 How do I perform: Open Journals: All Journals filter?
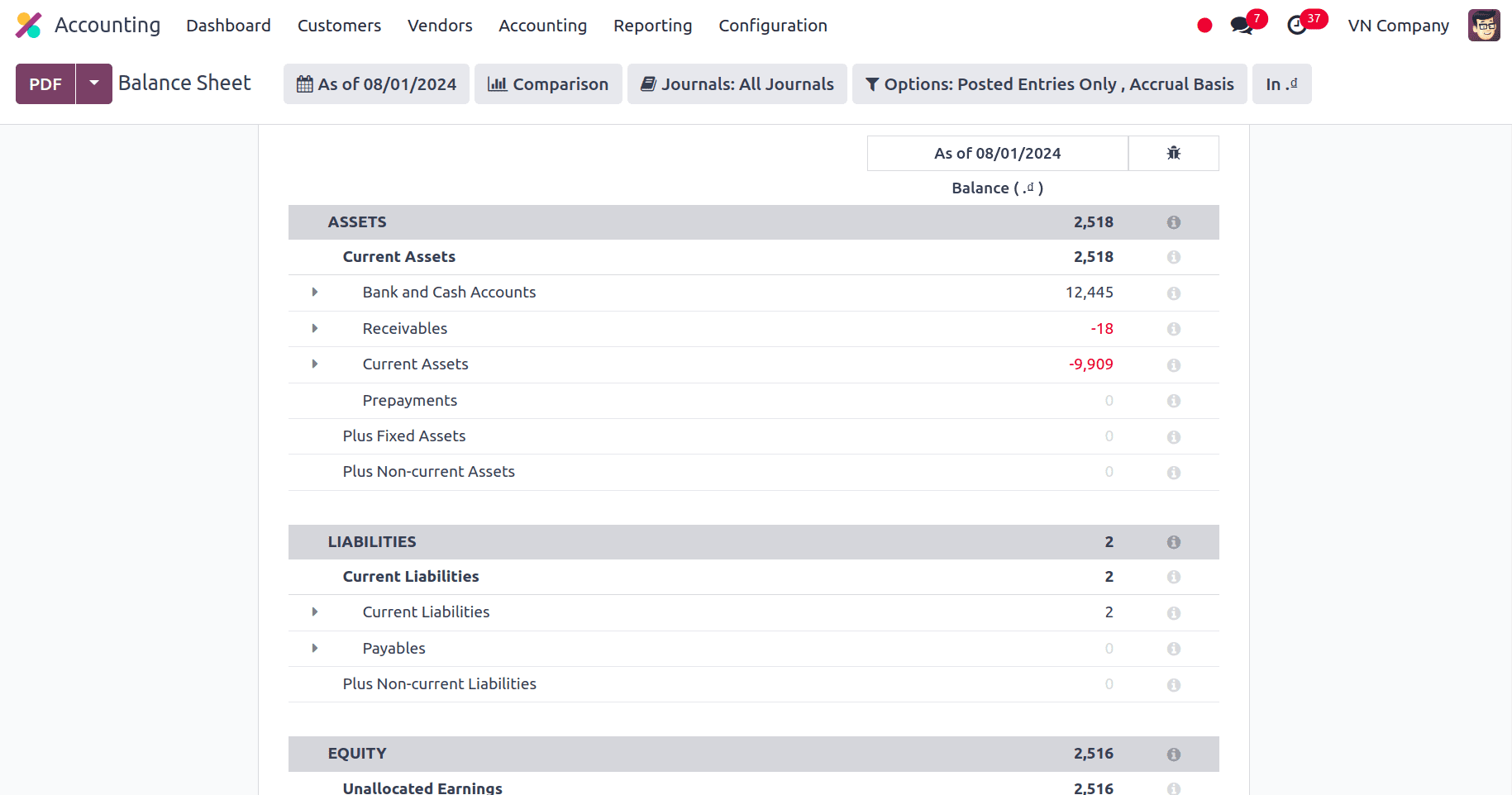pyautogui.click(x=737, y=83)
